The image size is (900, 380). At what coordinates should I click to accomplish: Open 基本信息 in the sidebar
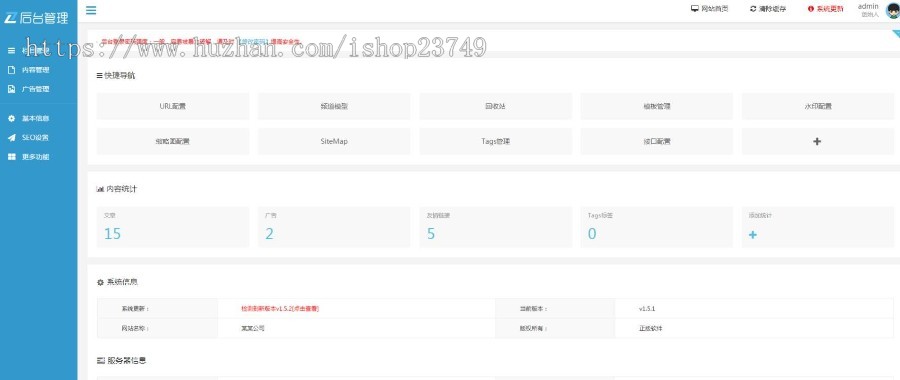point(36,118)
